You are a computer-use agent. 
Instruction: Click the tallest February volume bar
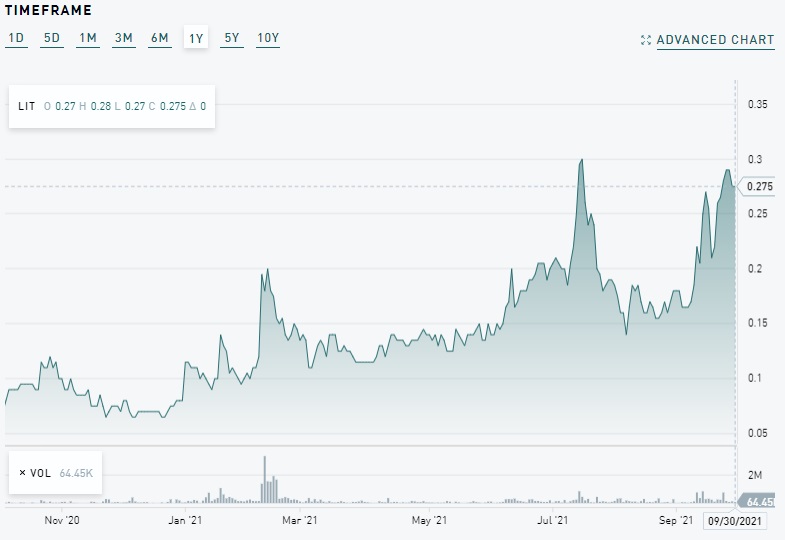point(265,479)
